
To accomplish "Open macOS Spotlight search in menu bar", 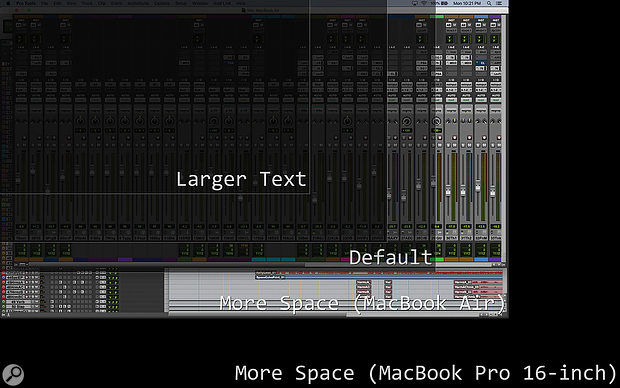I will tap(489, 3).
